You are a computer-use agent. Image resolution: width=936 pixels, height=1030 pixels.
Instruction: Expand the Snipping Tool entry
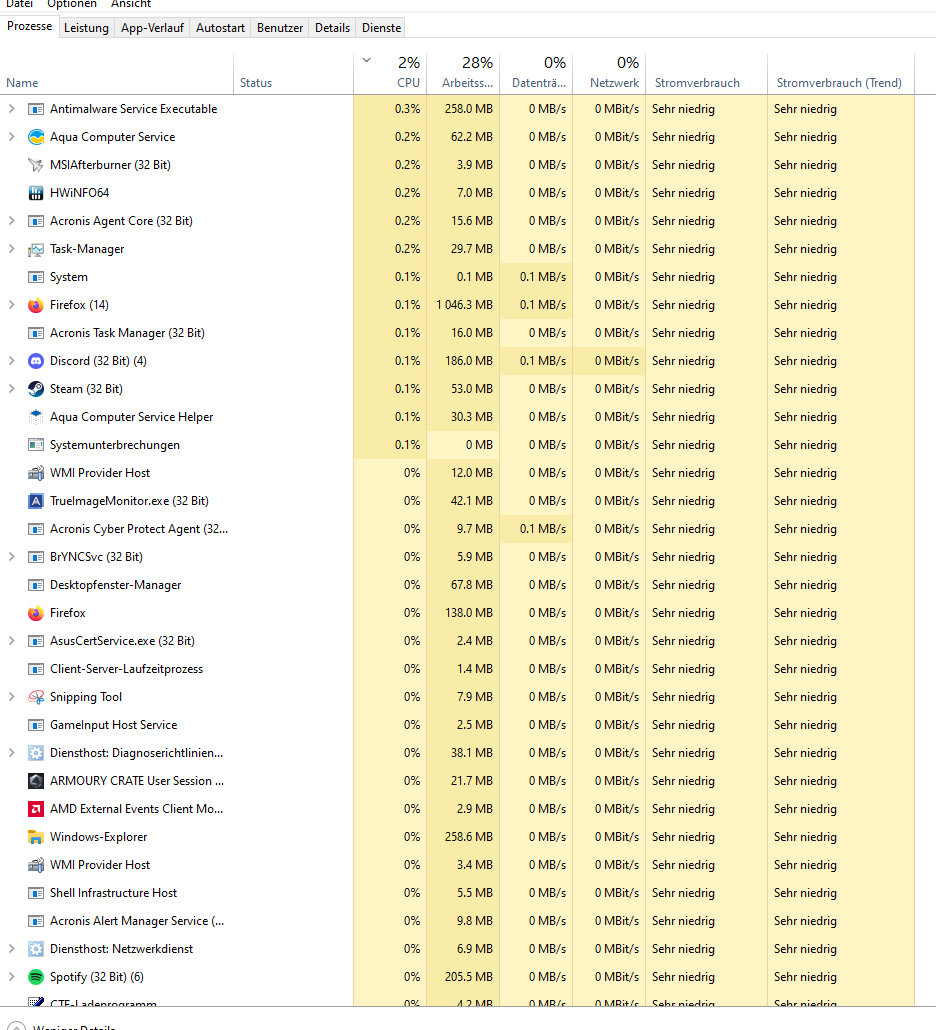click(x=11, y=697)
